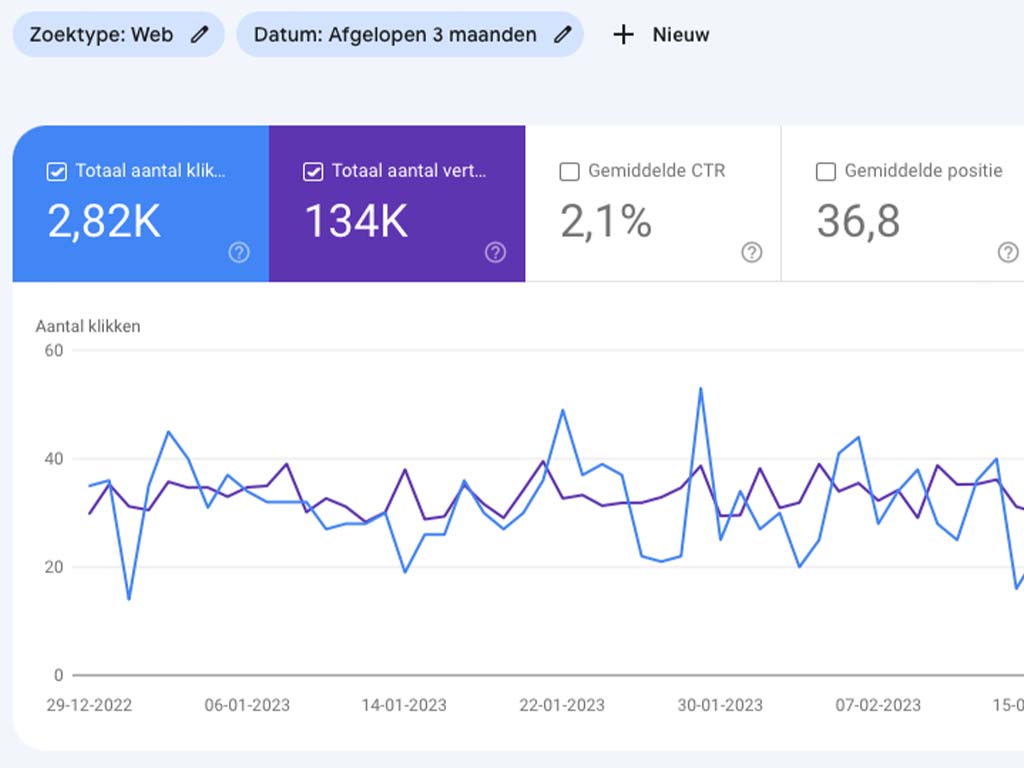This screenshot has height=768, width=1024.
Task: Click the 'Aantal klikken' axis title
Action: (88, 326)
